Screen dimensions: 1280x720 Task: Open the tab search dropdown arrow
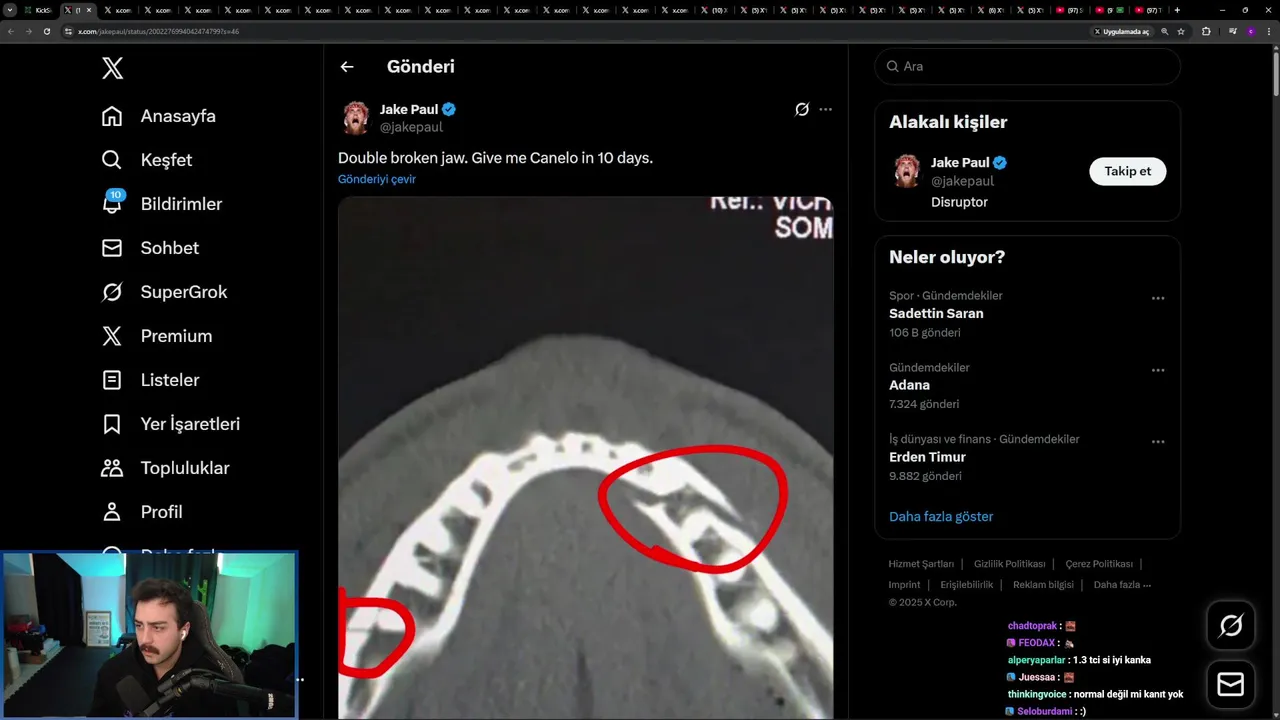pos(10,10)
